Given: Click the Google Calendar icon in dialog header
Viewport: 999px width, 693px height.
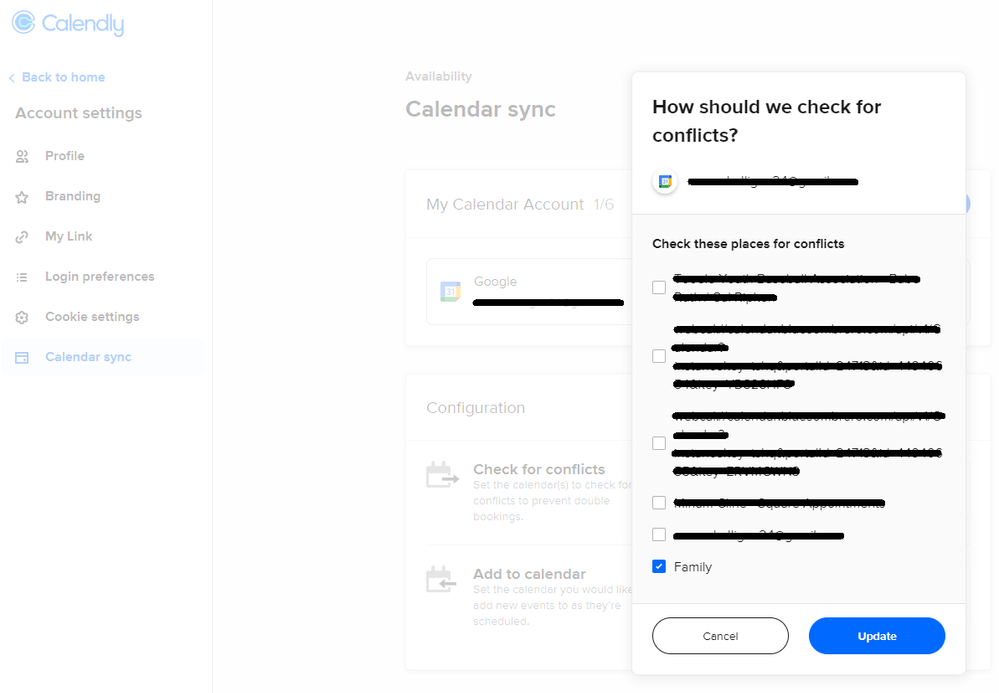Looking at the screenshot, I should click(x=665, y=181).
